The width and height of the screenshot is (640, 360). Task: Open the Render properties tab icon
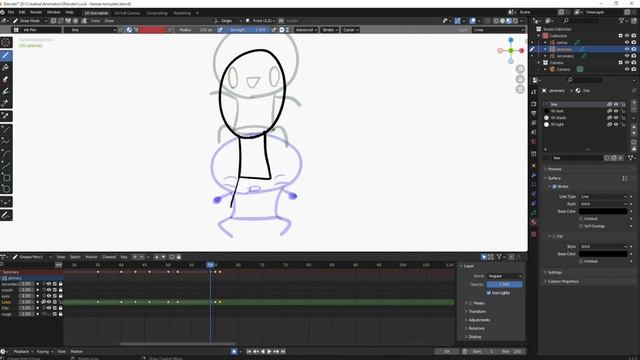coord(534,104)
